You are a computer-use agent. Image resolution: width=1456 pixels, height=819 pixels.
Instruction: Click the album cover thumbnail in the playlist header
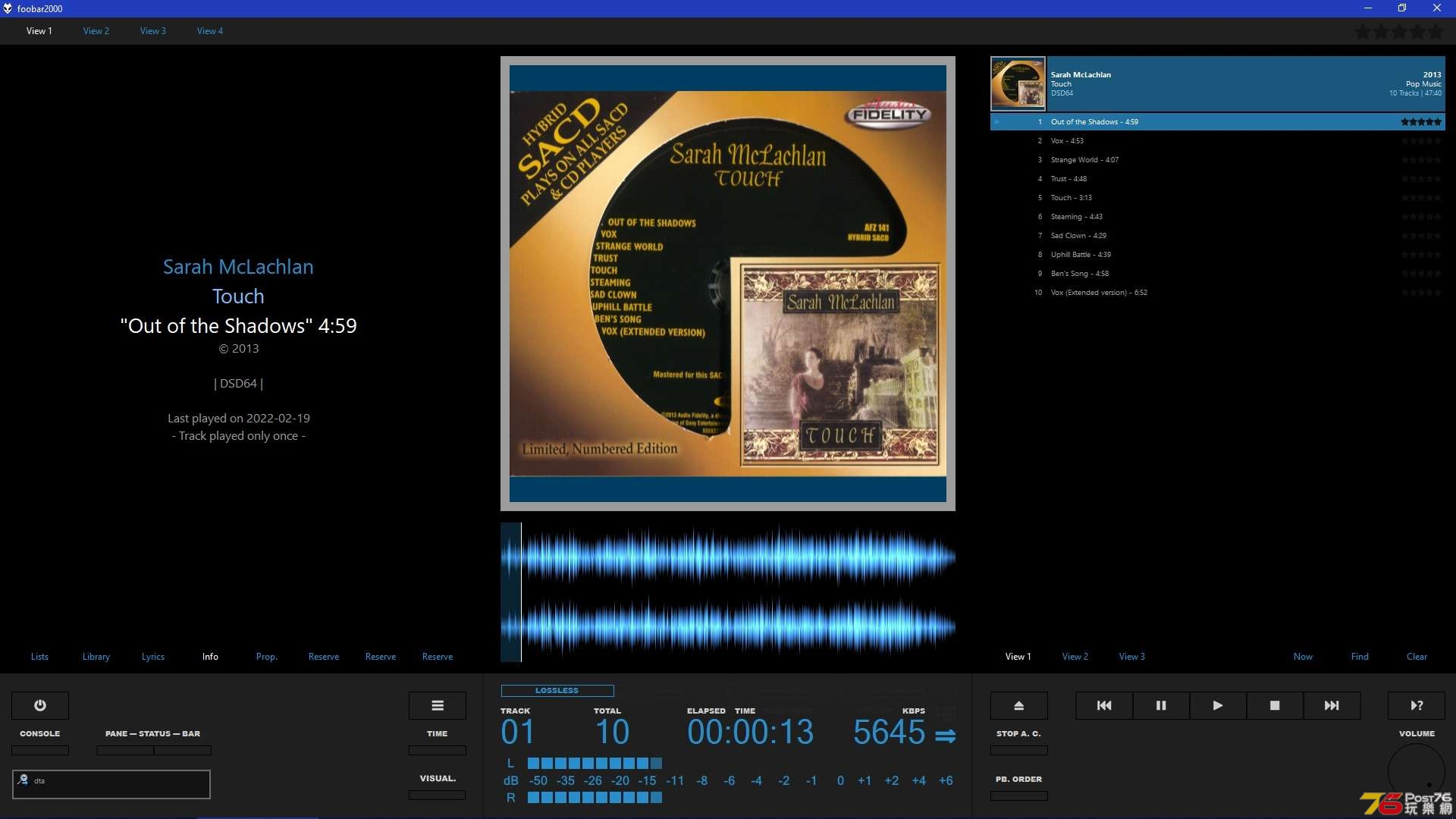pos(1018,83)
